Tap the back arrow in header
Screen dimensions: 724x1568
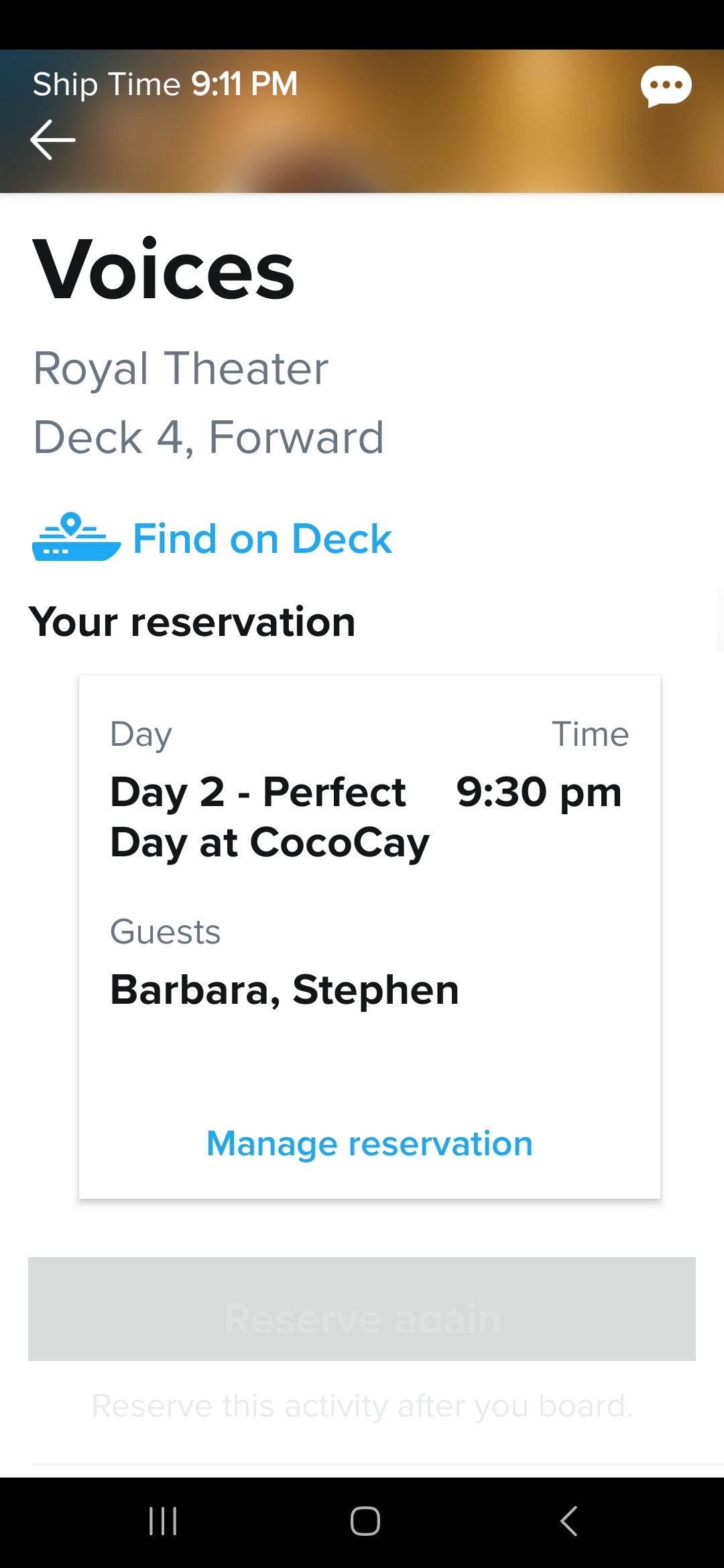(53, 139)
